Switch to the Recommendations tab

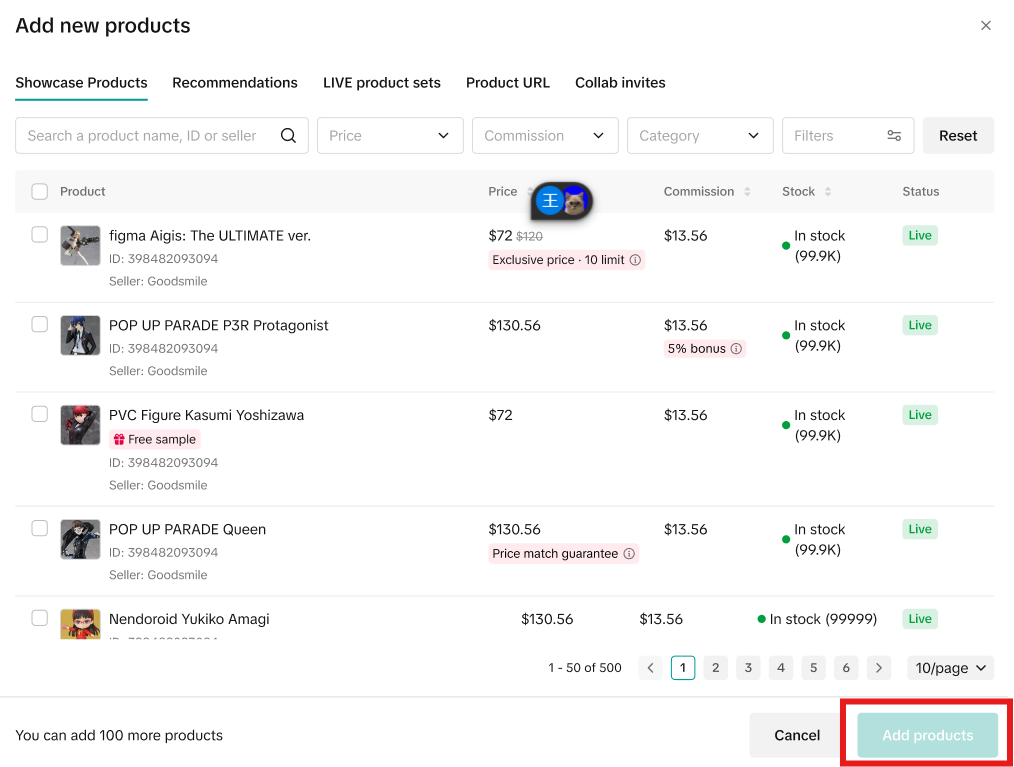pyautogui.click(x=235, y=83)
